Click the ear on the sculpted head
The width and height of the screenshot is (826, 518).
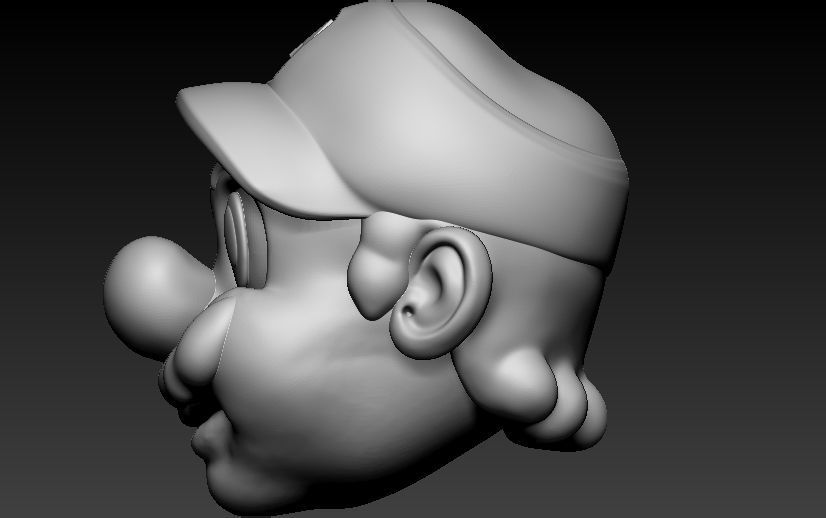click(440, 292)
